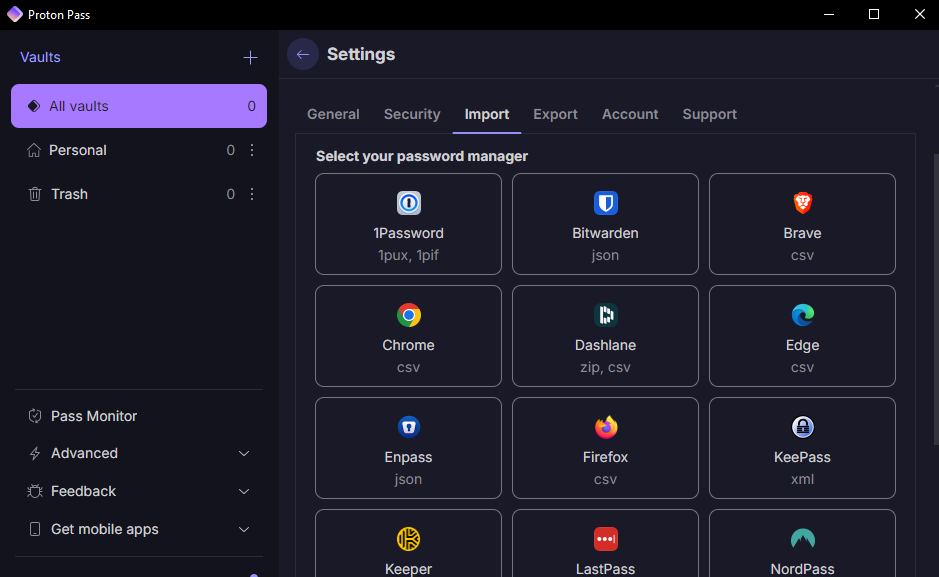
Task: Click the KeePass card label text
Action: [x=802, y=457]
